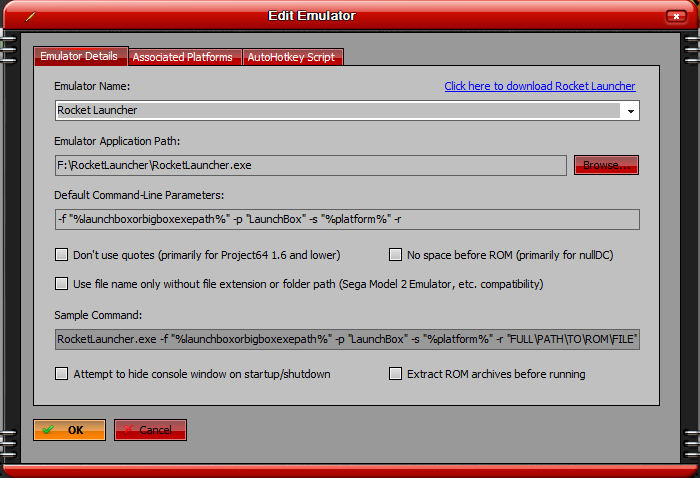Check Use file name only option
Image resolution: width=700 pixels, height=478 pixels.
(x=62, y=284)
